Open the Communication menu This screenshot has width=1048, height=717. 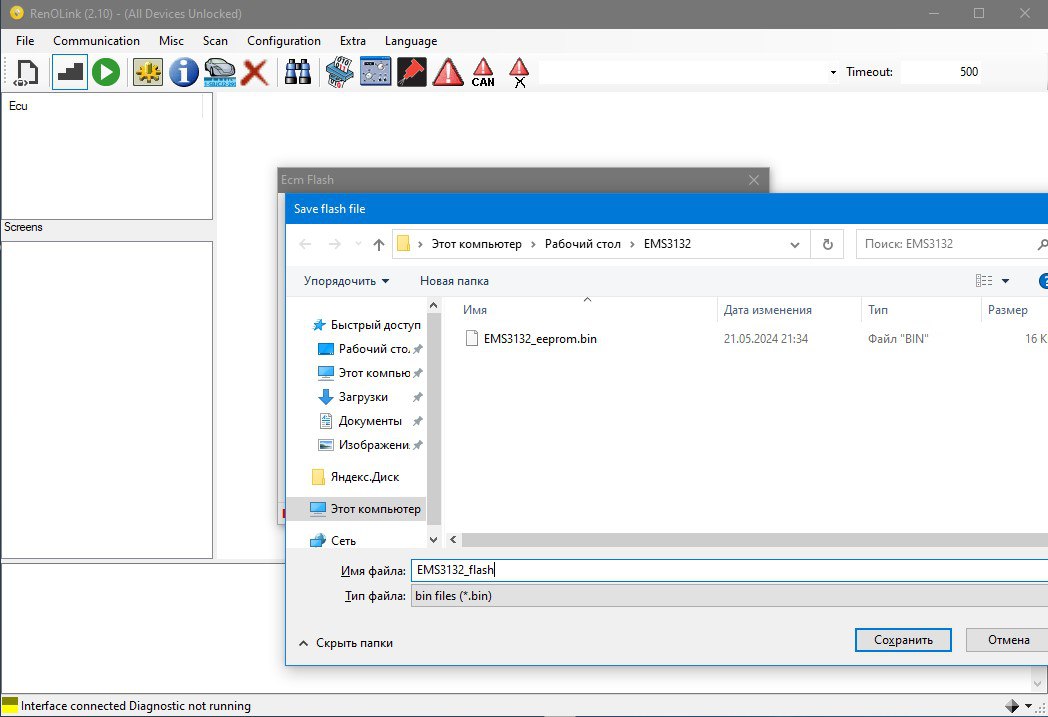click(96, 41)
